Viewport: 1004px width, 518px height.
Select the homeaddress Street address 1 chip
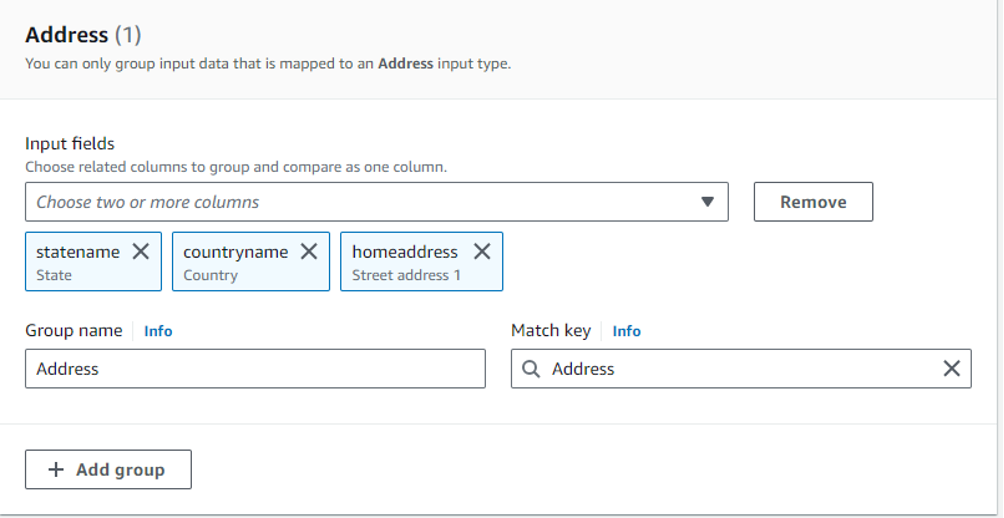pos(405,262)
